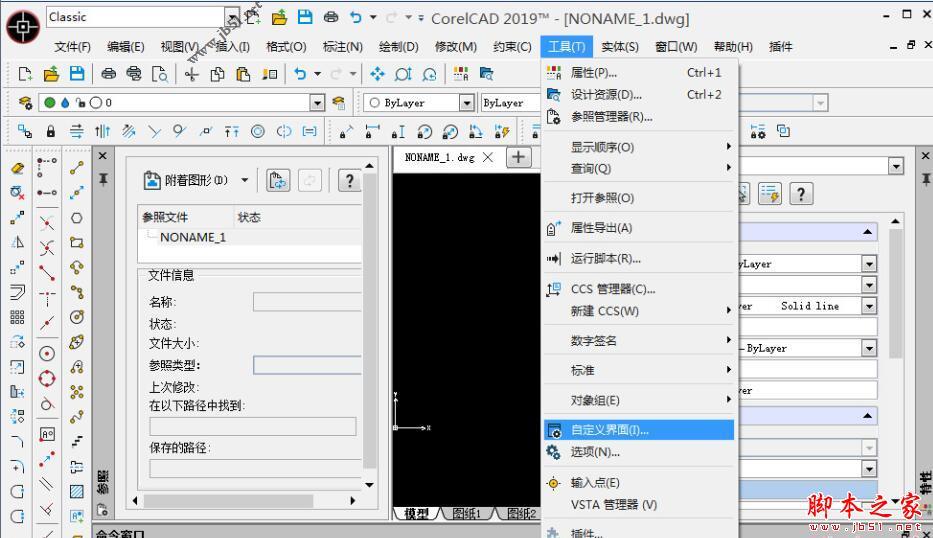Image resolution: width=933 pixels, height=538 pixels.
Task: Open the undo history dropdown arrow
Action: pos(317,74)
